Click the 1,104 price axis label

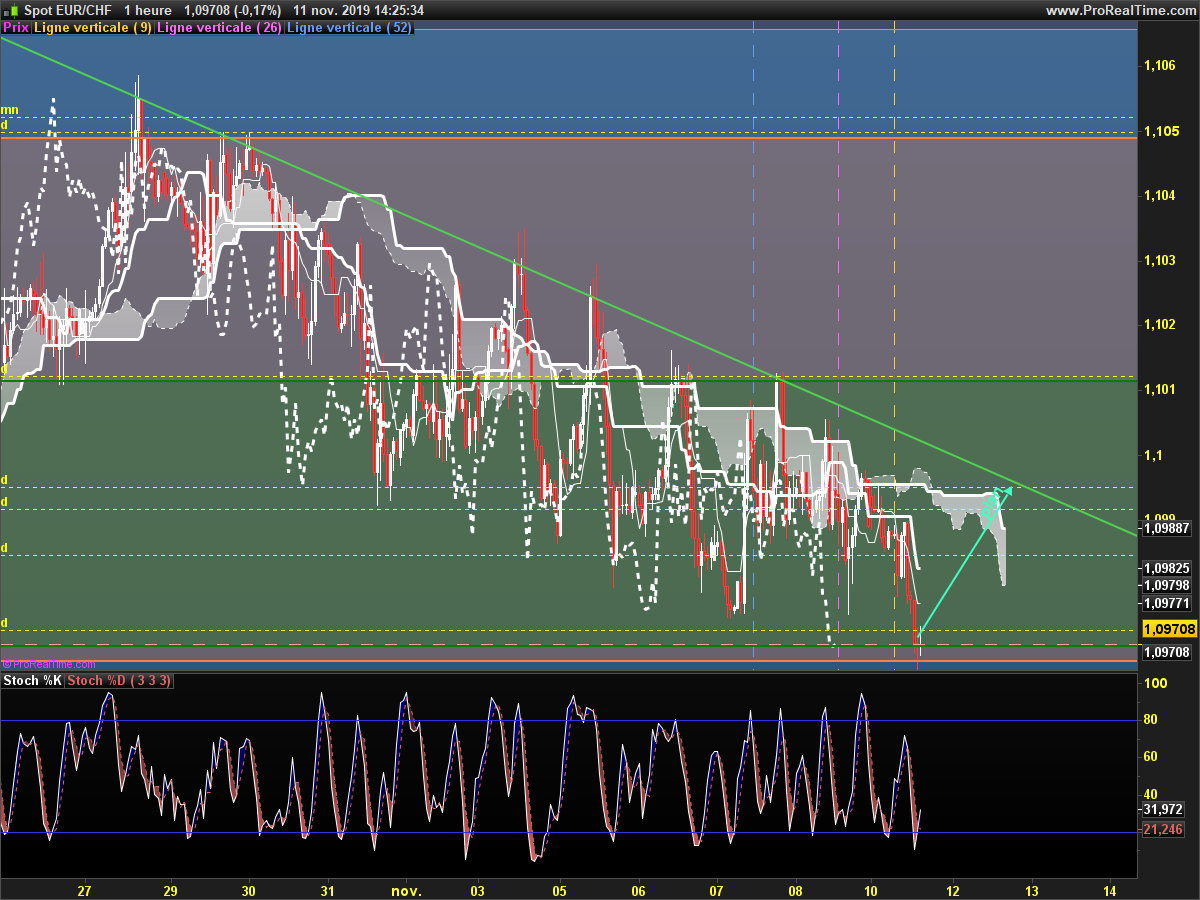point(1159,195)
